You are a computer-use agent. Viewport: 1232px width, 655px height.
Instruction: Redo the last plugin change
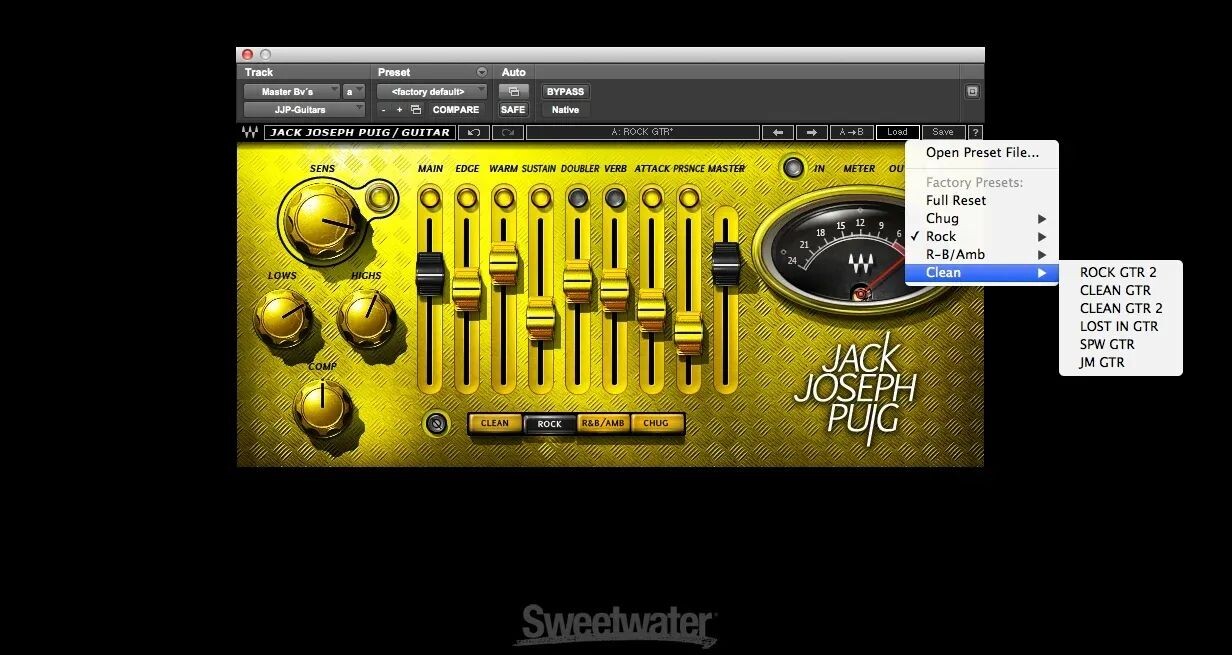coord(507,132)
